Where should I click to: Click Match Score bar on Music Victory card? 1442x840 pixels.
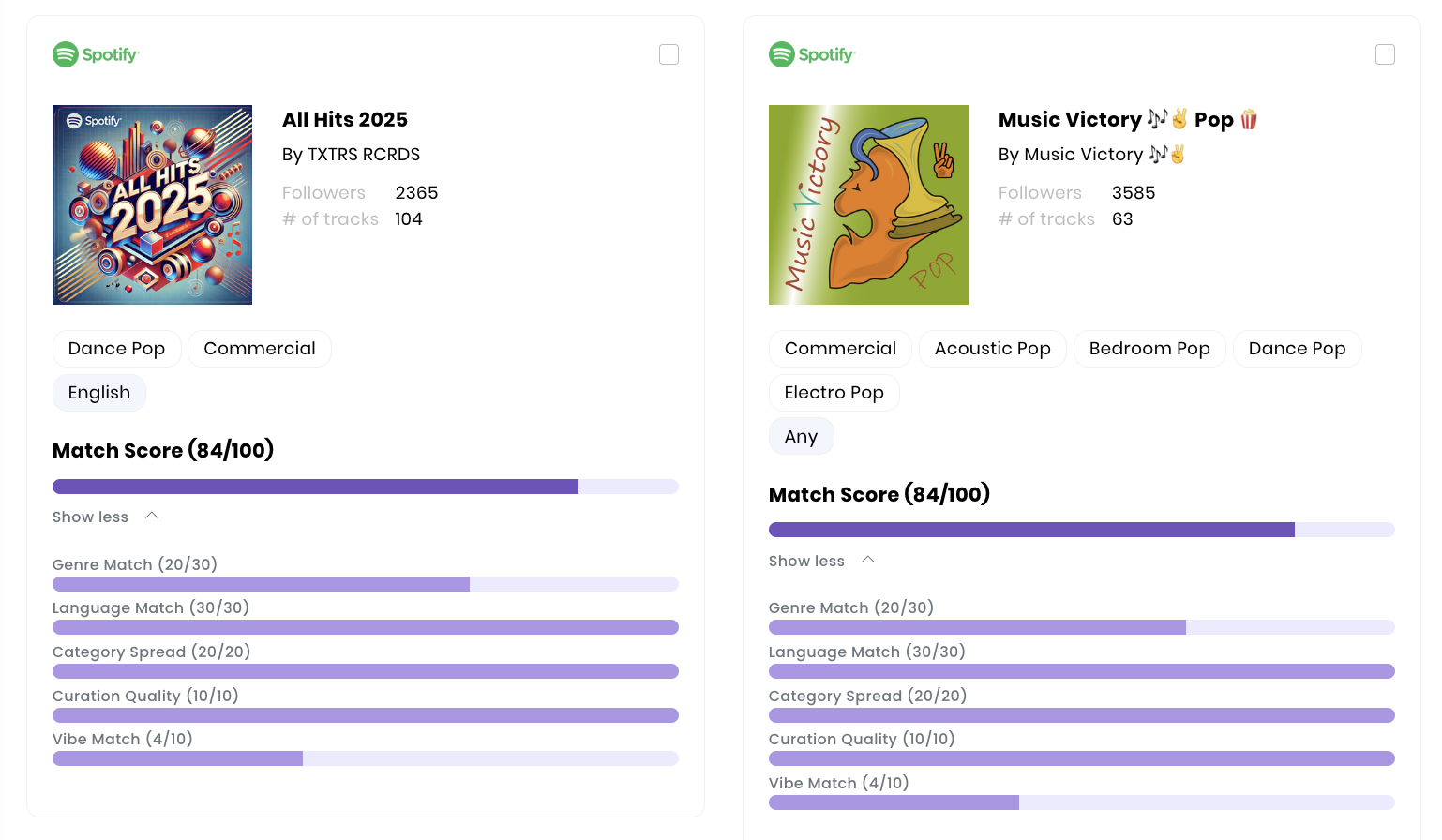1082,530
